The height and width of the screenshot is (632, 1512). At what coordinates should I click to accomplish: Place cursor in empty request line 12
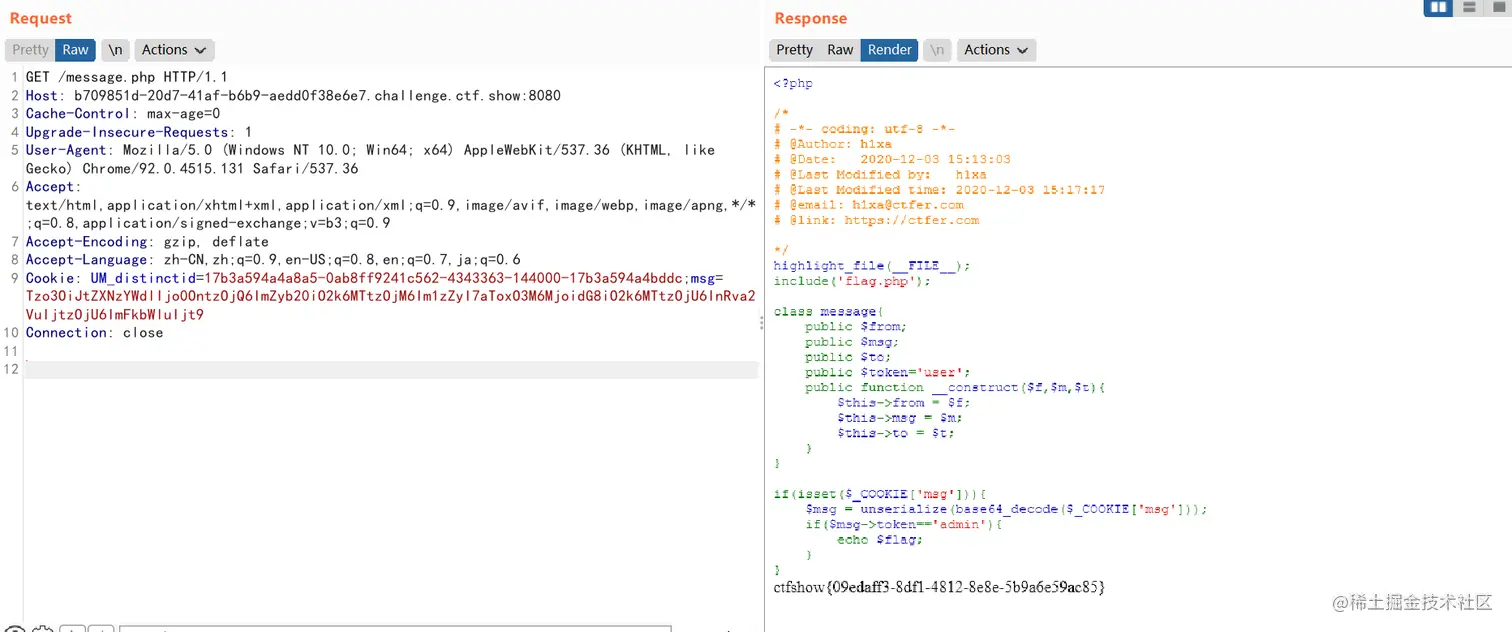coord(391,369)
